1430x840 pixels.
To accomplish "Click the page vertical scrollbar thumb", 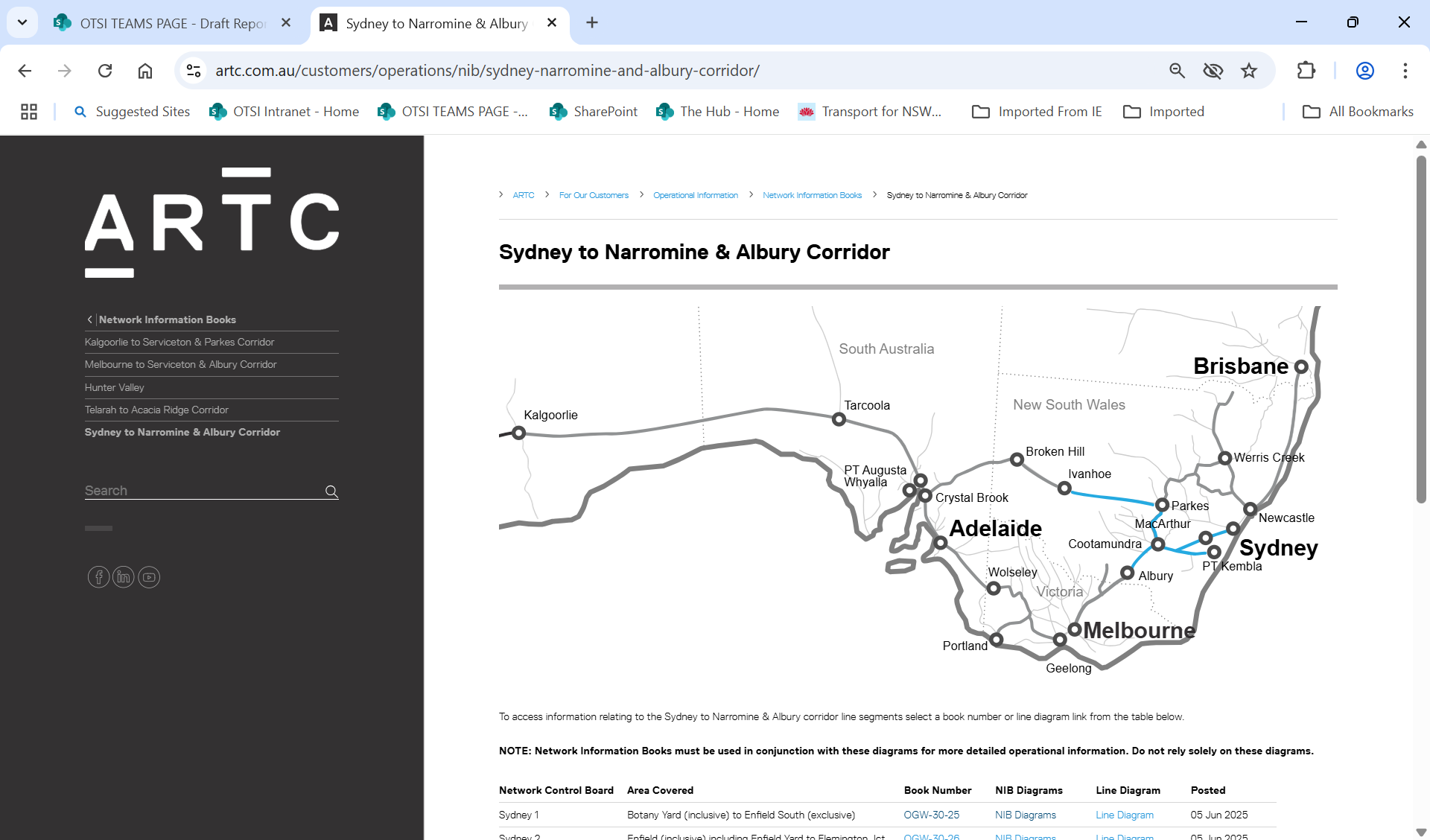I will point(1421,328).
